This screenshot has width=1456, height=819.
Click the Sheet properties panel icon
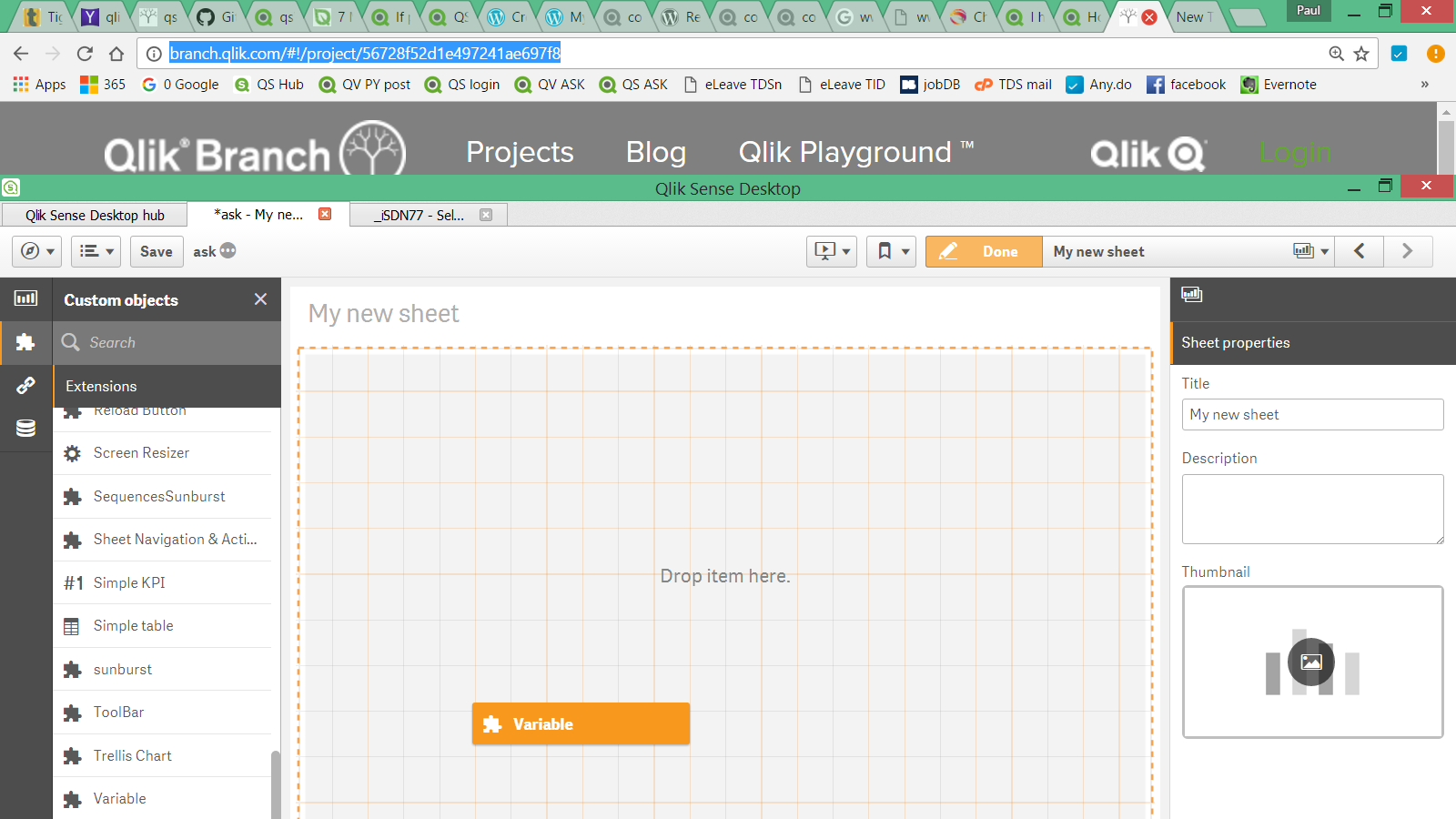(x=1191, y=294)
